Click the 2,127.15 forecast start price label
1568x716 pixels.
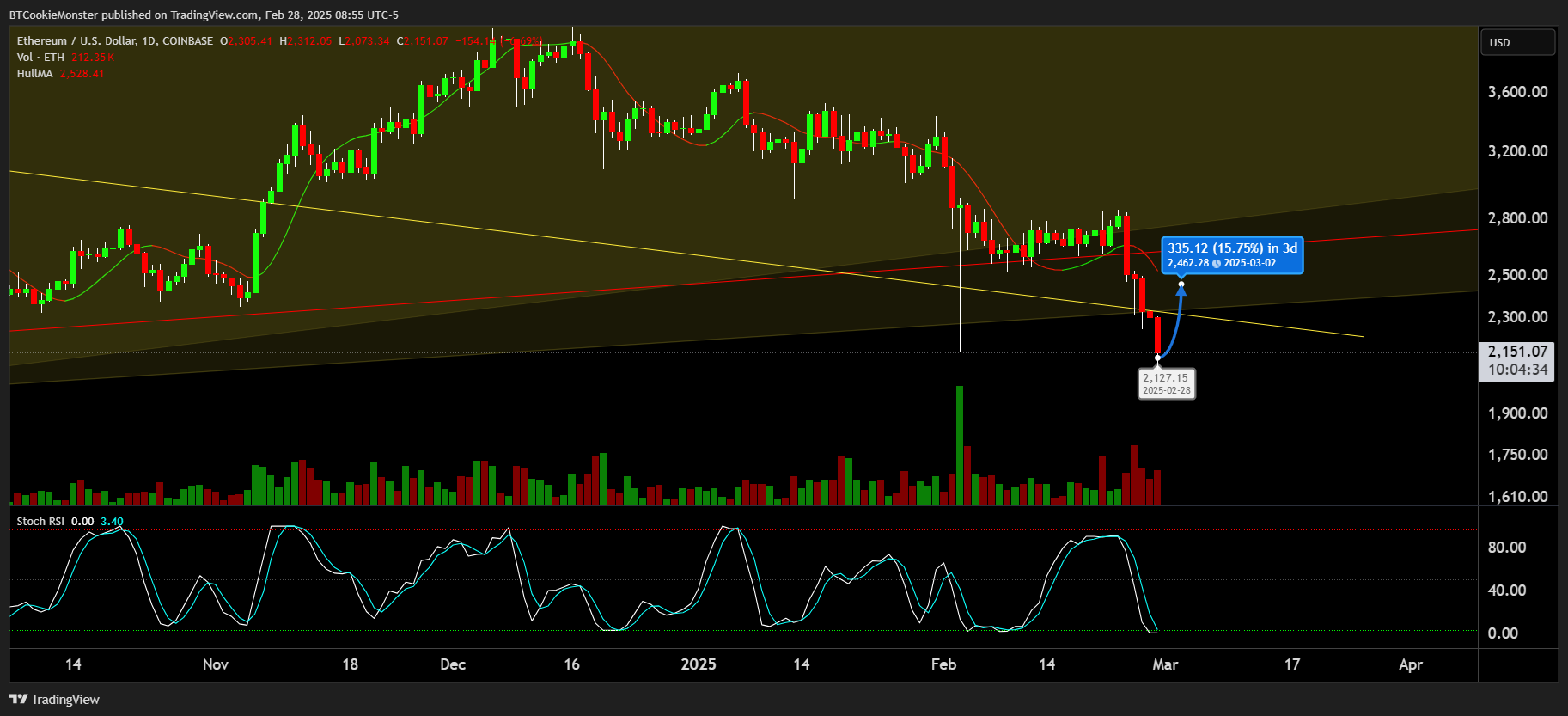coord(1166,383)
